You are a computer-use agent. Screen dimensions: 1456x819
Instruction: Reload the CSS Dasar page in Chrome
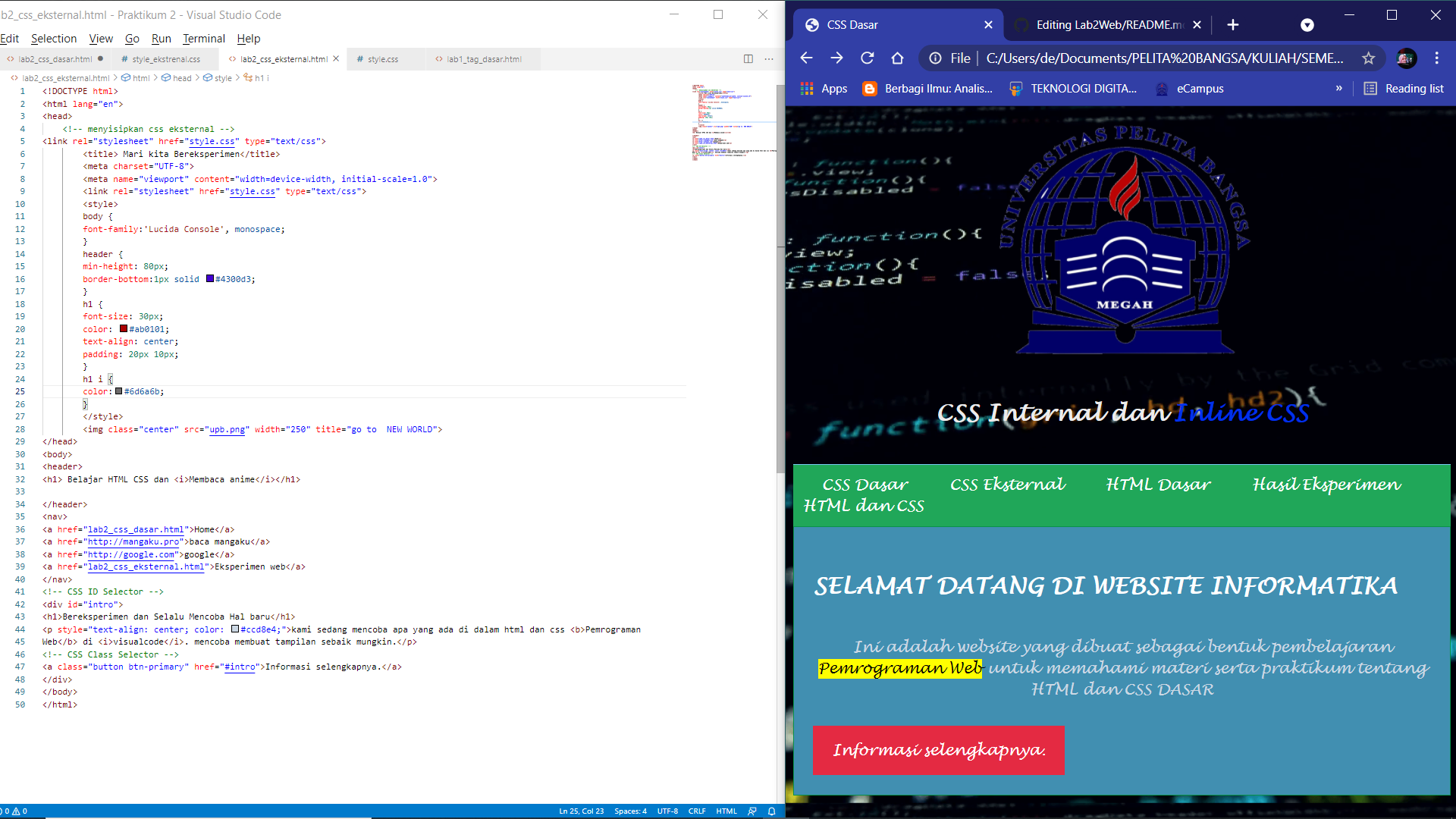867,58
